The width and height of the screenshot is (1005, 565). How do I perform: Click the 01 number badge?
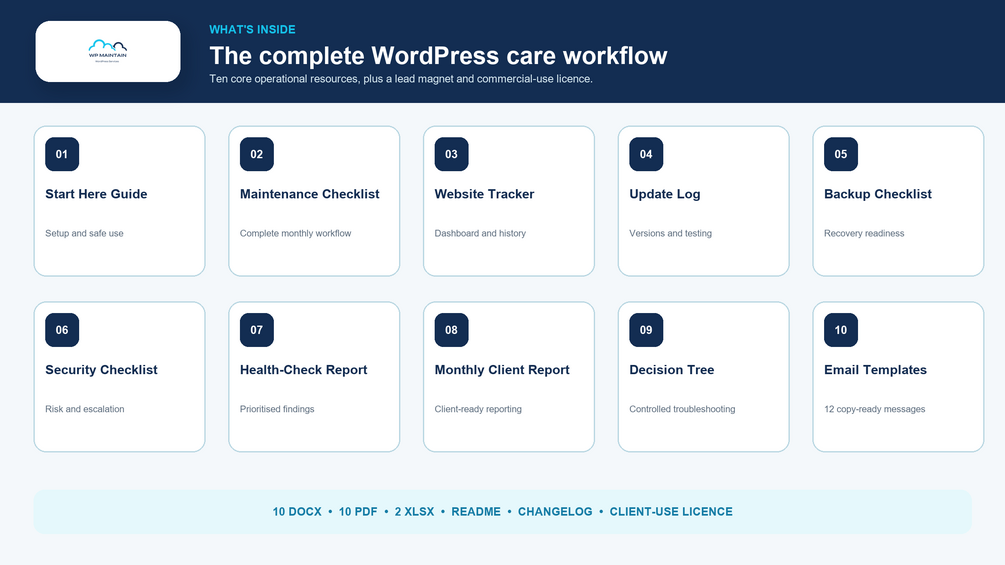pyautogui.click(x=62, y=154)
